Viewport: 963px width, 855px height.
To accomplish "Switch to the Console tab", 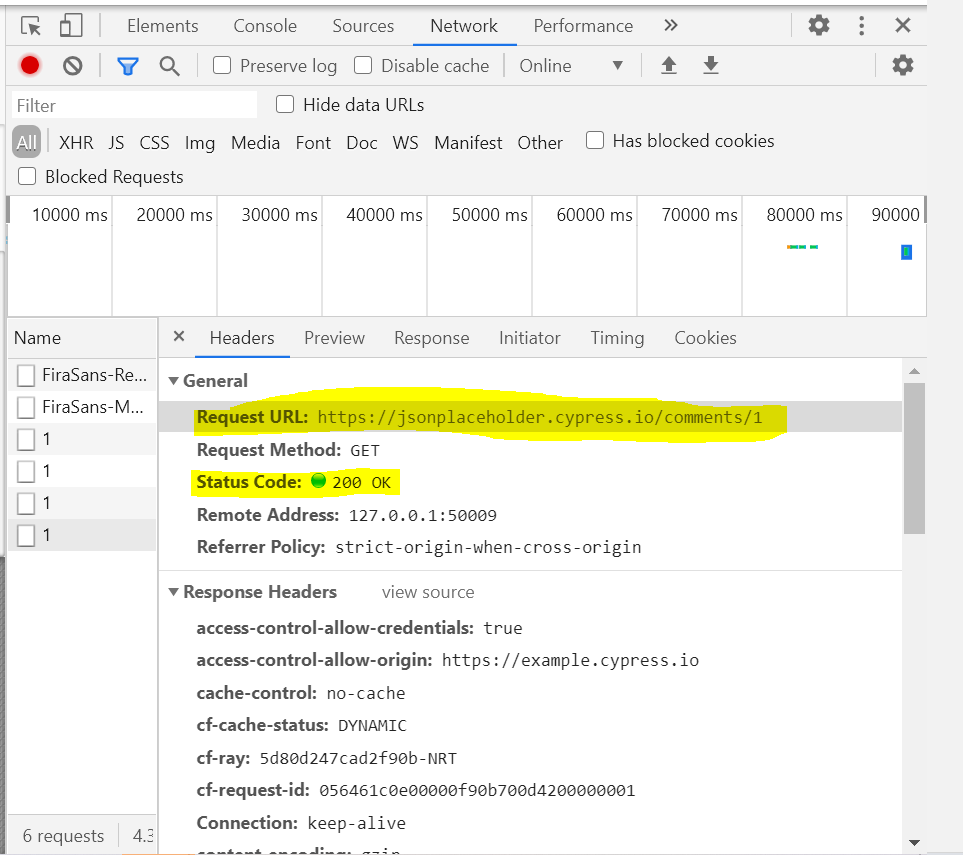I will click(x=265, y=26).
